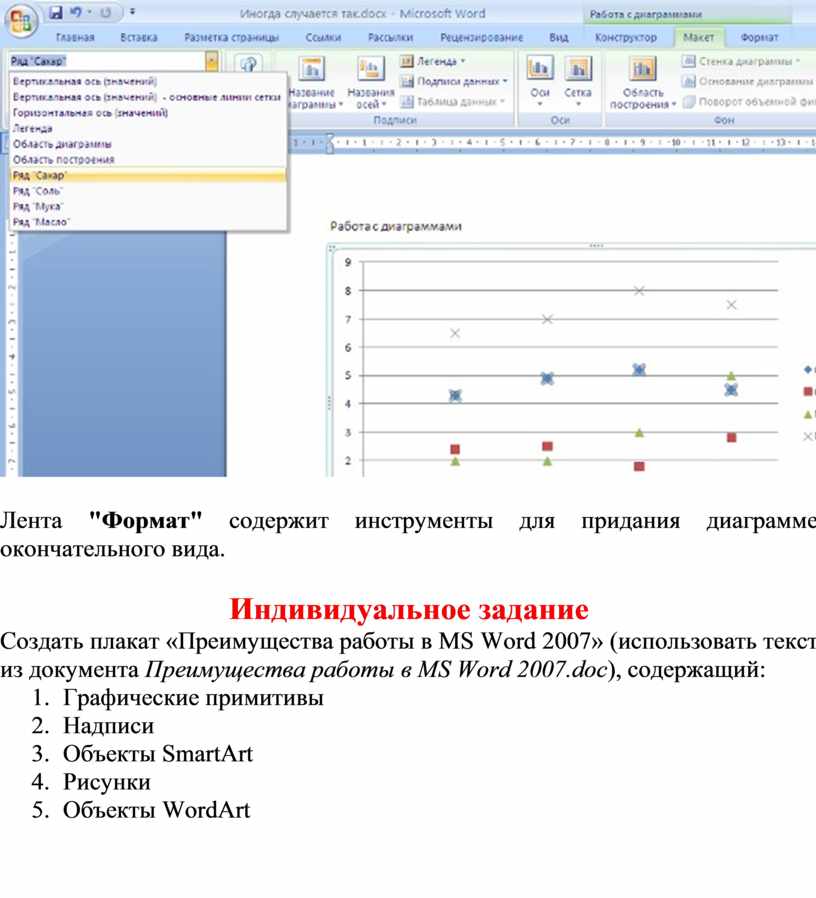The width and height of the screenshot is (816, 898).
Task: Select the red square legend entry
Action: point(808,392)
